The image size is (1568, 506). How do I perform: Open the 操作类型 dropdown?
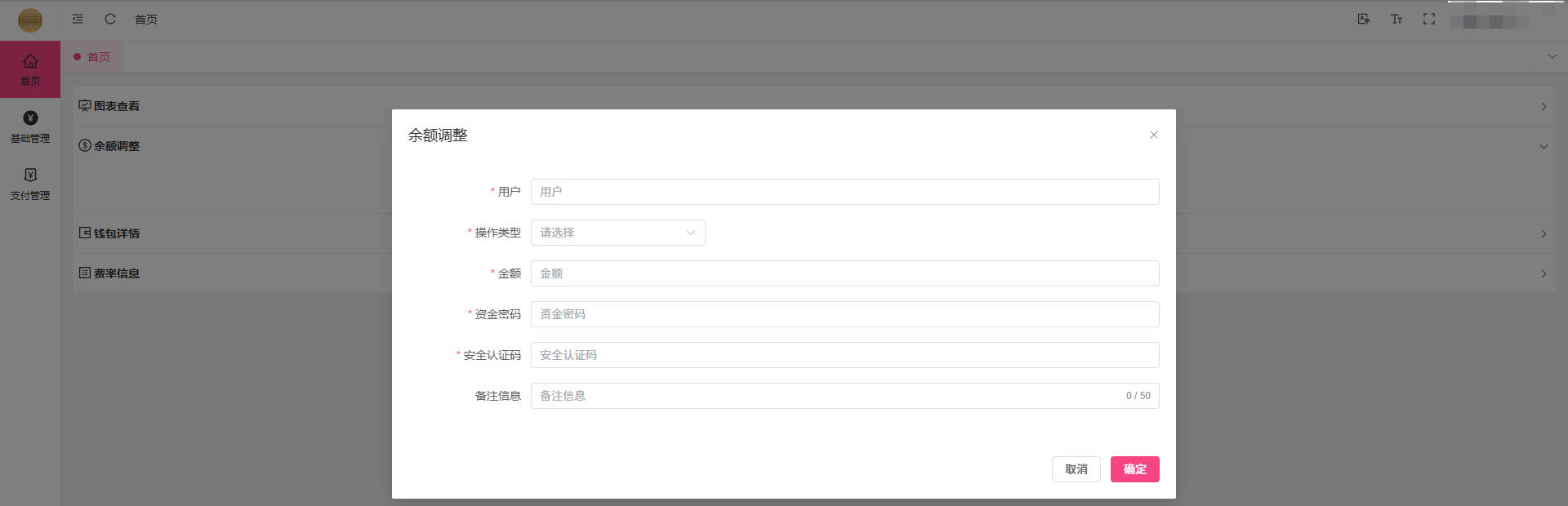click(x=617, y=233)
